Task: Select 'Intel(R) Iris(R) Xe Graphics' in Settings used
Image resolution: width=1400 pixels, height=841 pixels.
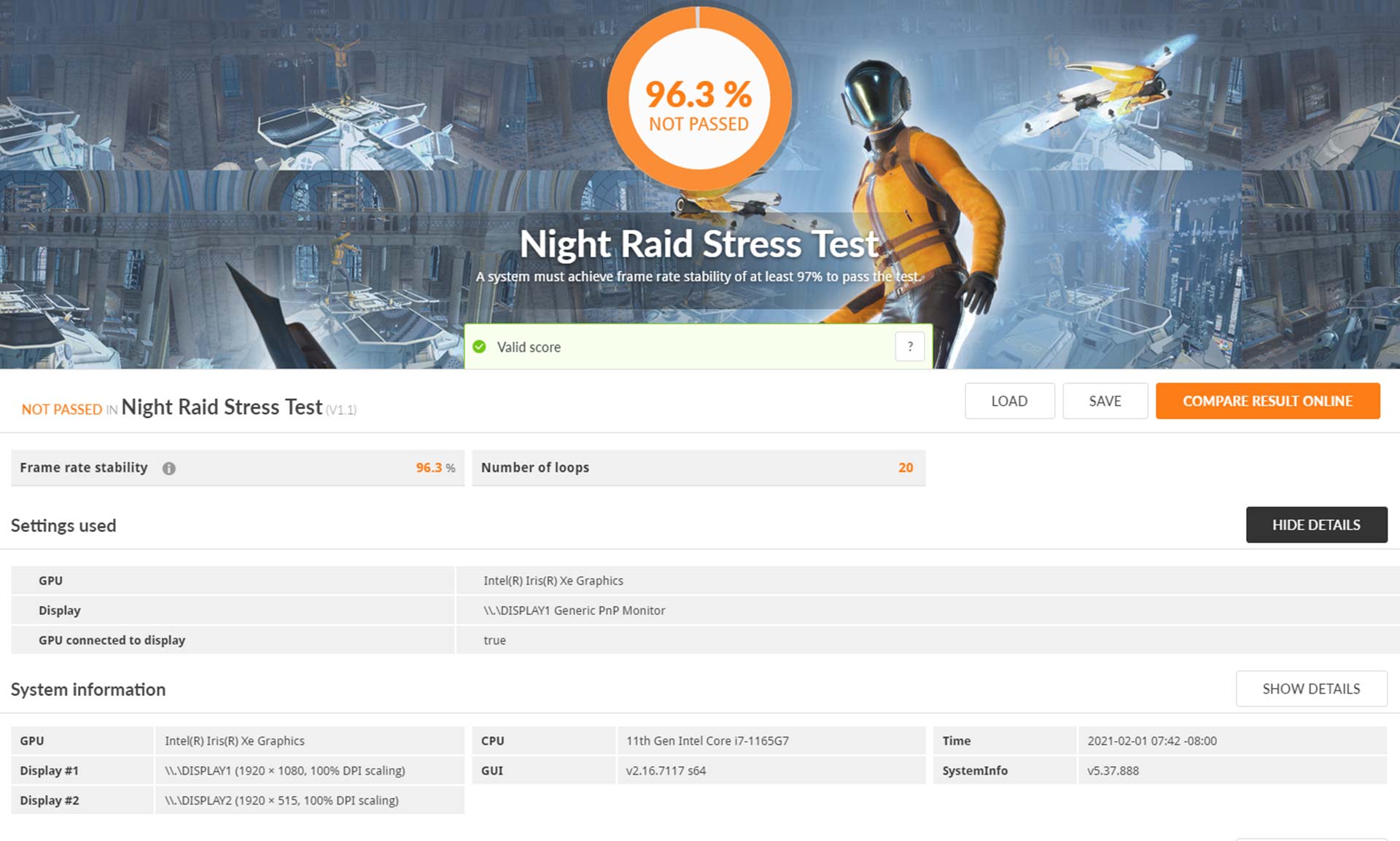Action: coord(553,581)
